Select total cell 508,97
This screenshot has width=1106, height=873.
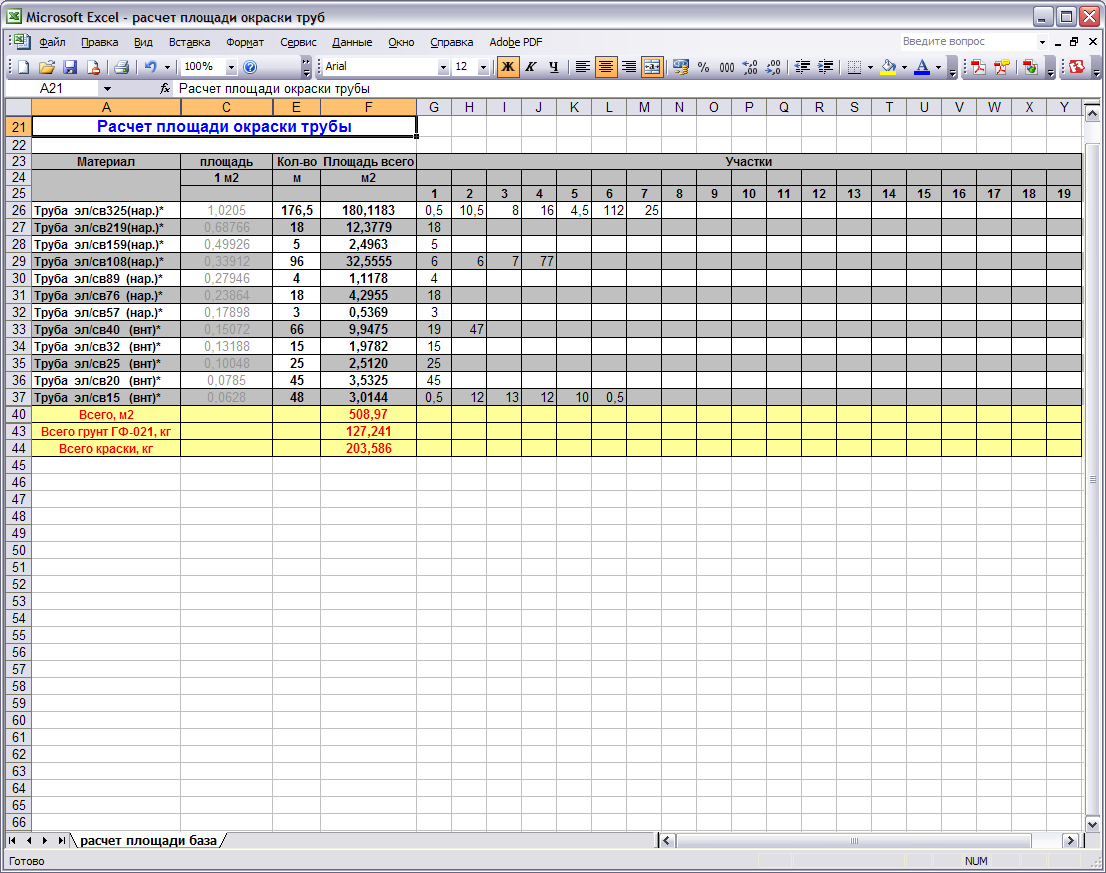[368, 415]
